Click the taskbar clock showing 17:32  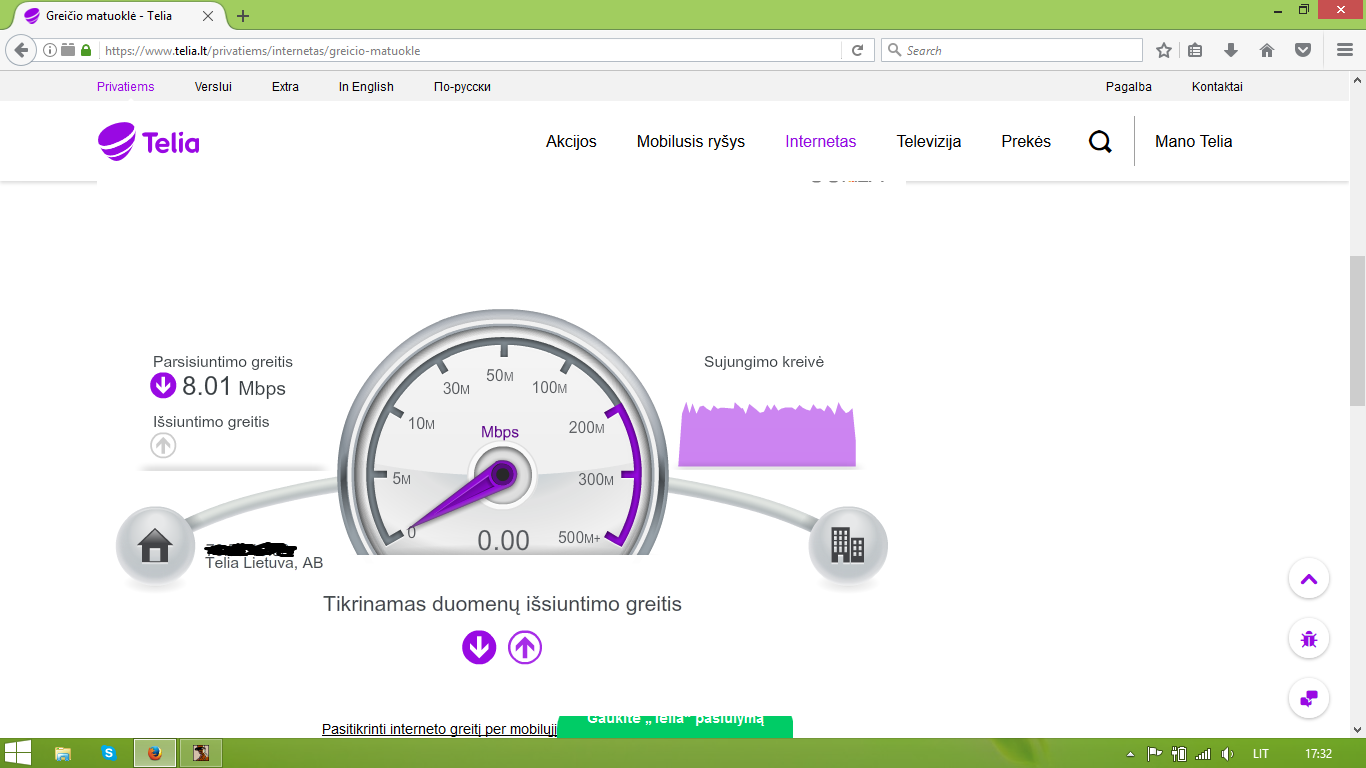pyautogui.click(x=1319, y=754)
